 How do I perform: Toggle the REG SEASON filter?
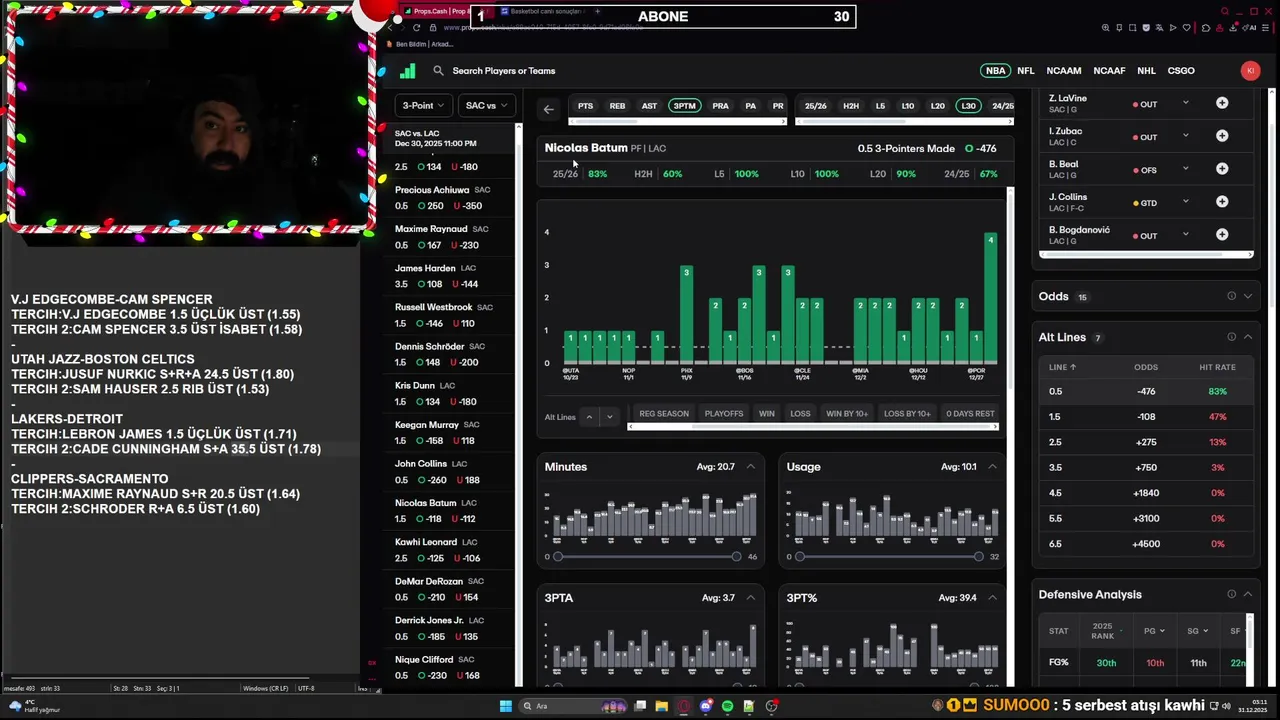coord(664,414)
